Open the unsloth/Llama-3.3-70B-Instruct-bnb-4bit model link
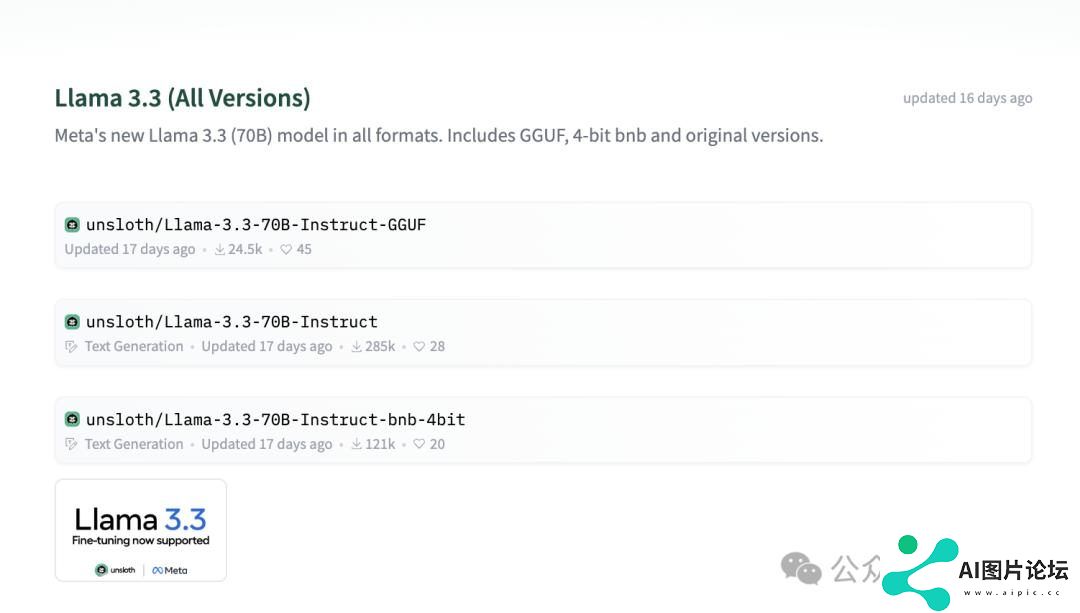This screenshot has width=1080, height=613. click(x=275, y=420)
